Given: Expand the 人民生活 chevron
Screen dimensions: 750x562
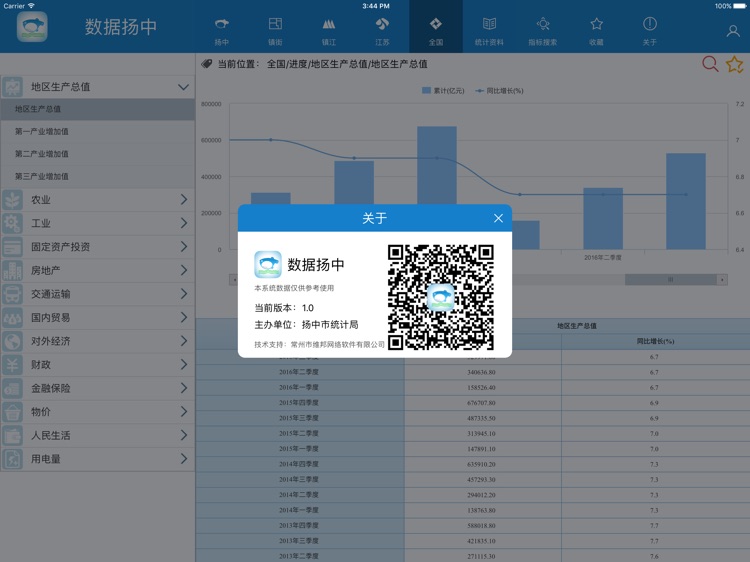Looking at the screenshot, I should [x=184, y=435].
